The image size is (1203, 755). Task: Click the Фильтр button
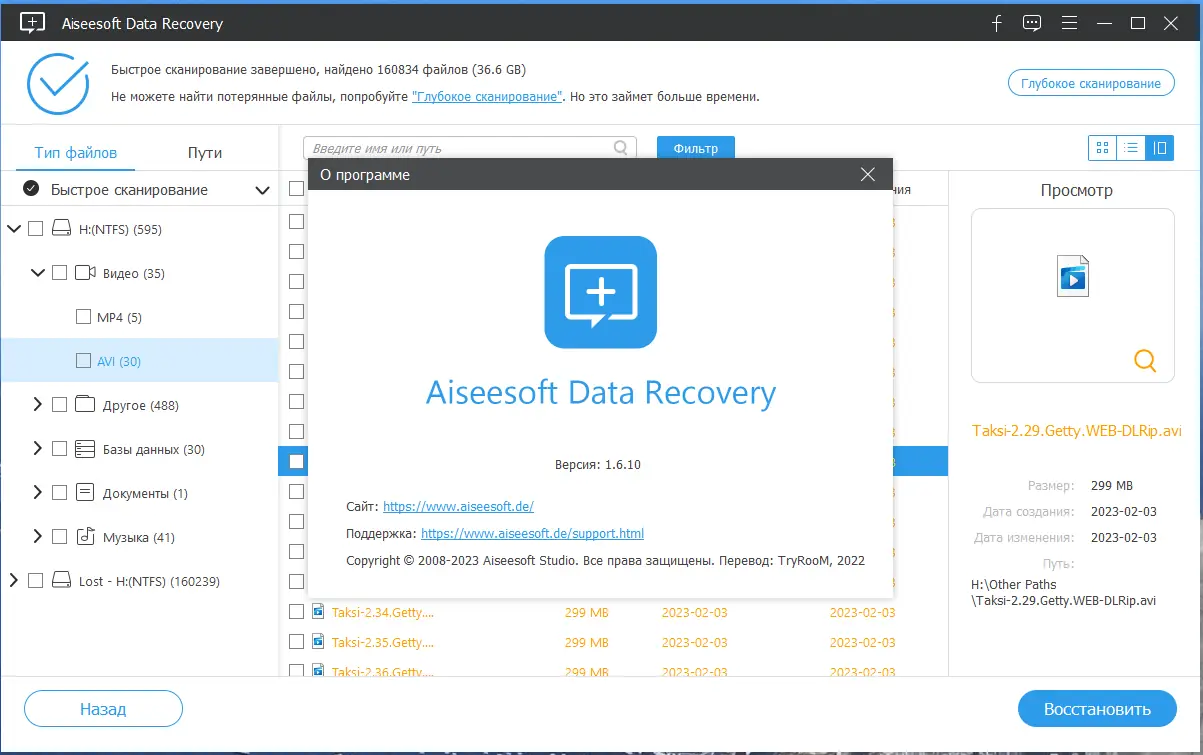696,148
